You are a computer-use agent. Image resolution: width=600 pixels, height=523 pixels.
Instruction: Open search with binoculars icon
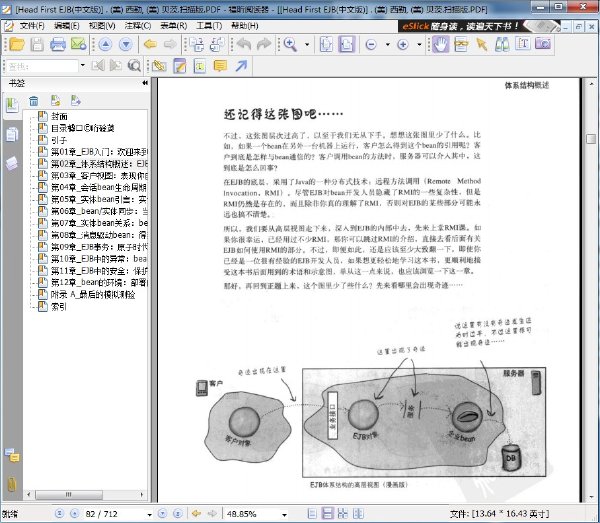(x=502, y=44)
